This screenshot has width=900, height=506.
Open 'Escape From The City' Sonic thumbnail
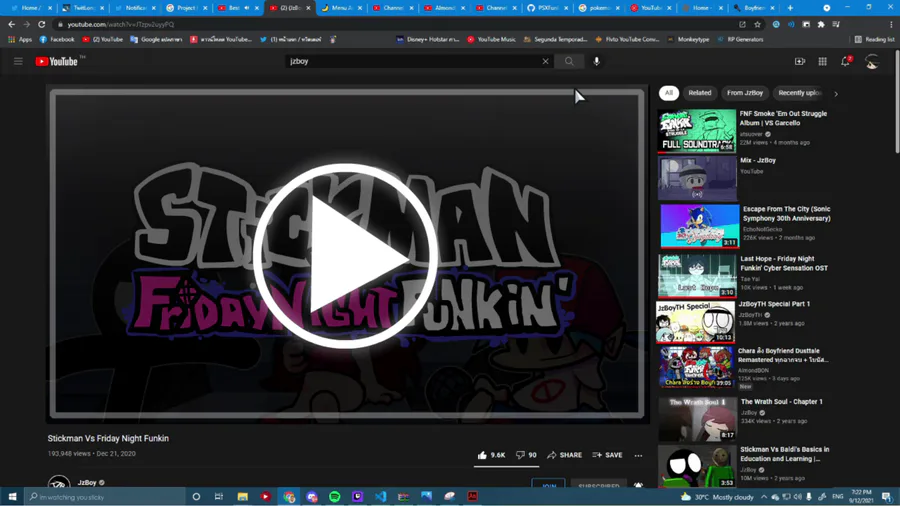click(700, 226)
